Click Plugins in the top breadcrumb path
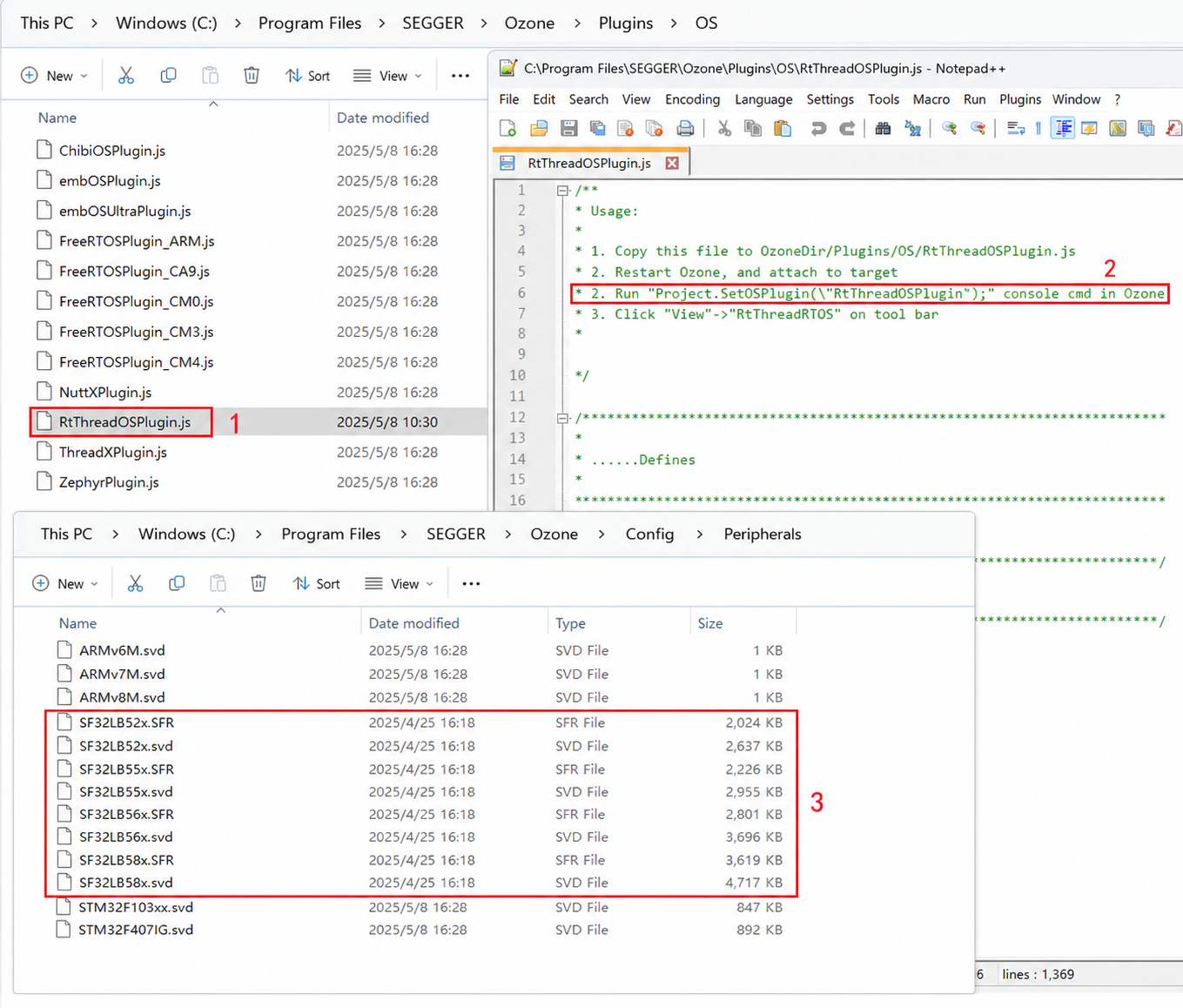The image size is (1183, 1008). point(626,24)
